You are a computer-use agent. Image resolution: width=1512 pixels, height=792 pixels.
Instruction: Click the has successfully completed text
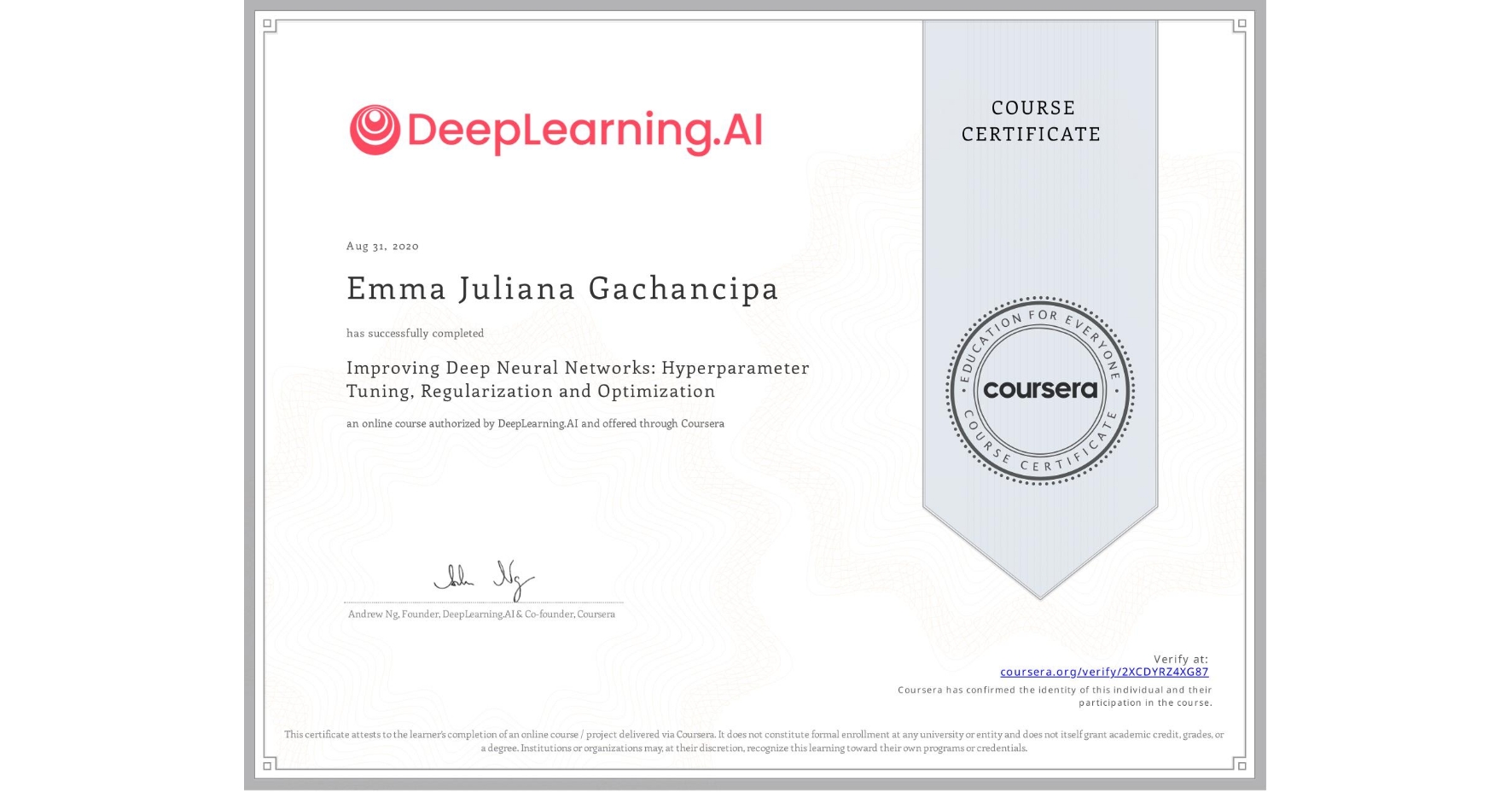click(415, 333)
